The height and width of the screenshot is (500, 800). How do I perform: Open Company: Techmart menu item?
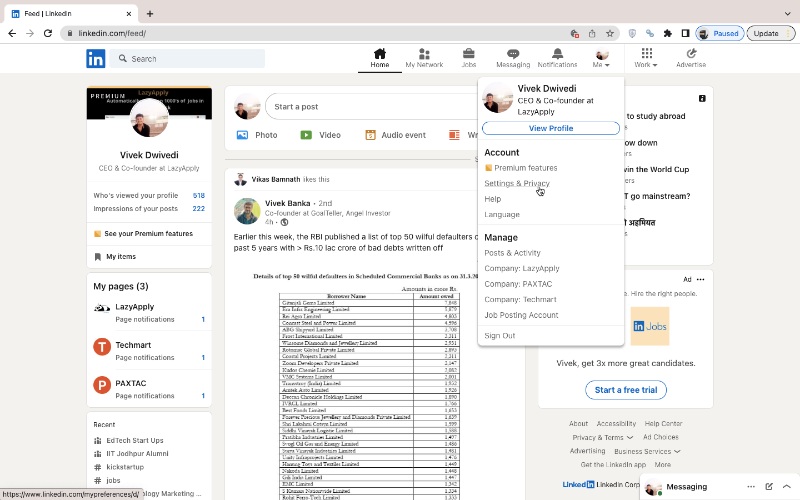(520, 299)
